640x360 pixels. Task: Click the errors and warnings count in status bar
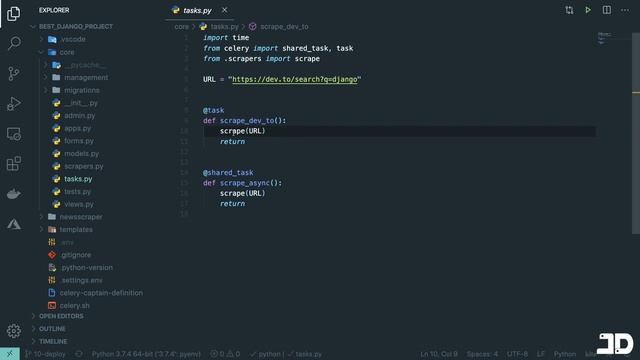pos(225,354)
